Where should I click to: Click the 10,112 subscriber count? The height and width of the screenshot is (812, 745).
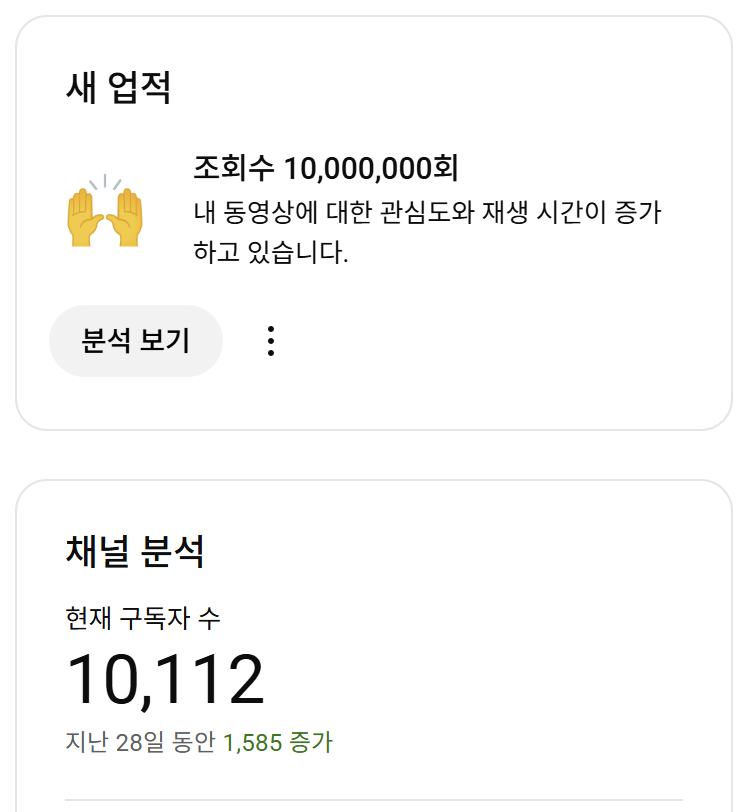(165, 679)
